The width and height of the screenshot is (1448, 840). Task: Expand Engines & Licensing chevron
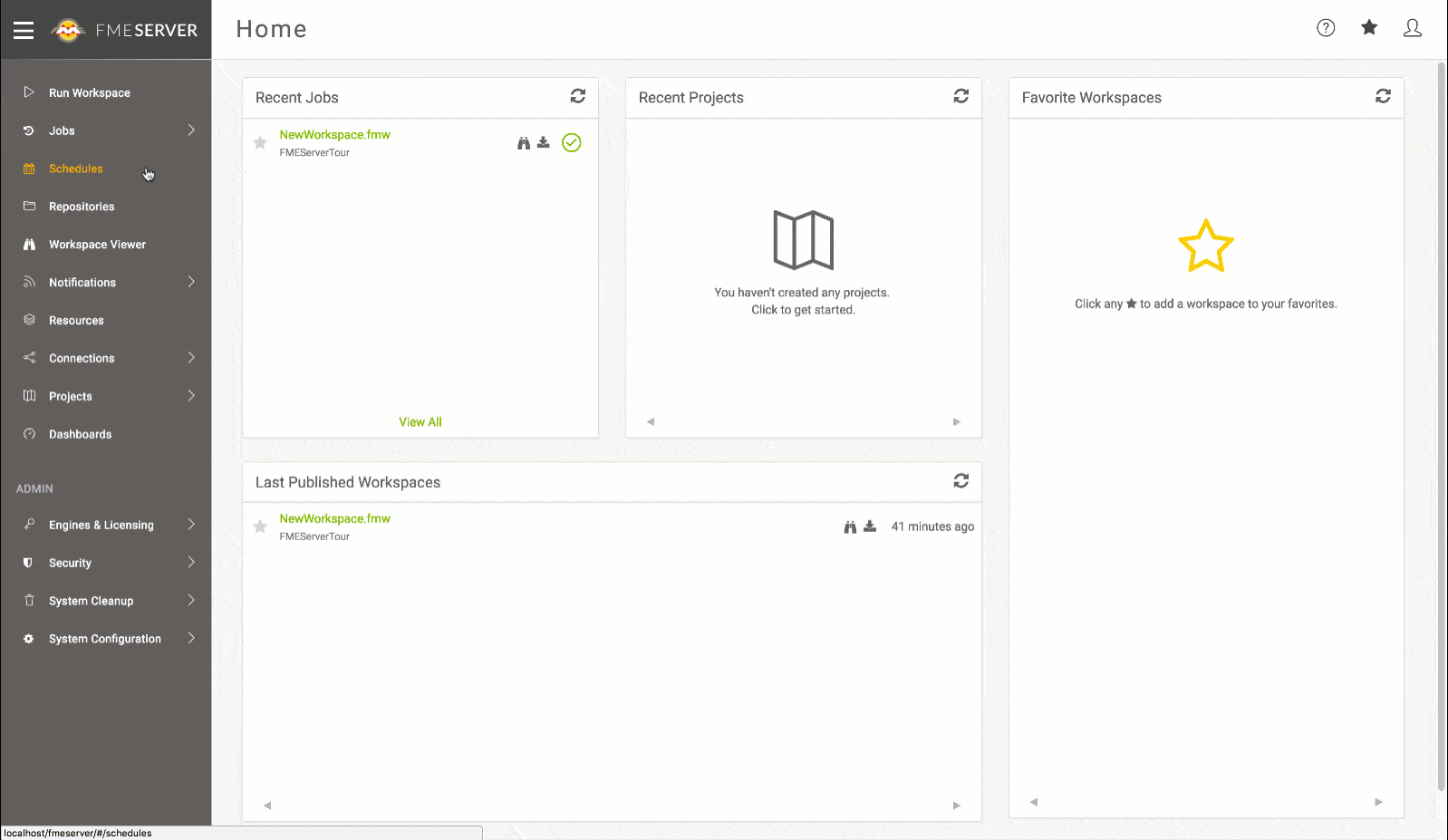pyautogui.click(x=191, y=525)
